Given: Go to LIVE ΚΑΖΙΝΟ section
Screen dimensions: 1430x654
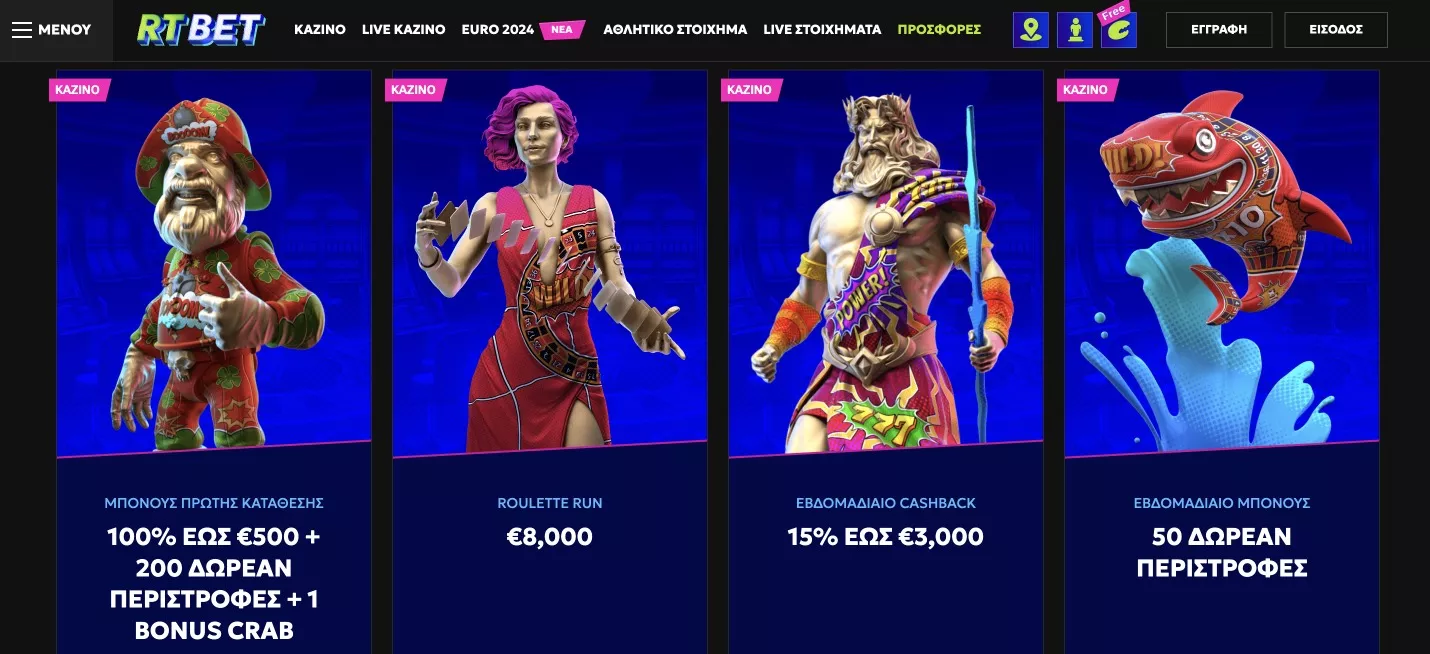Looking at the screenshot, I should tap(404, 30).
